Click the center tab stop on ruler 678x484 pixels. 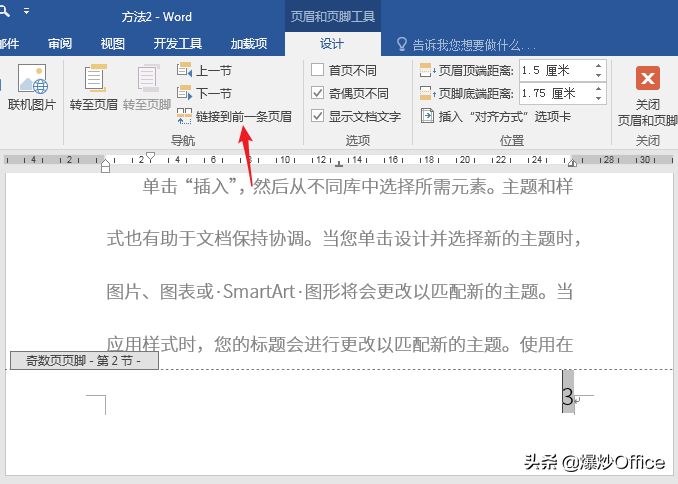pos(339,163)
